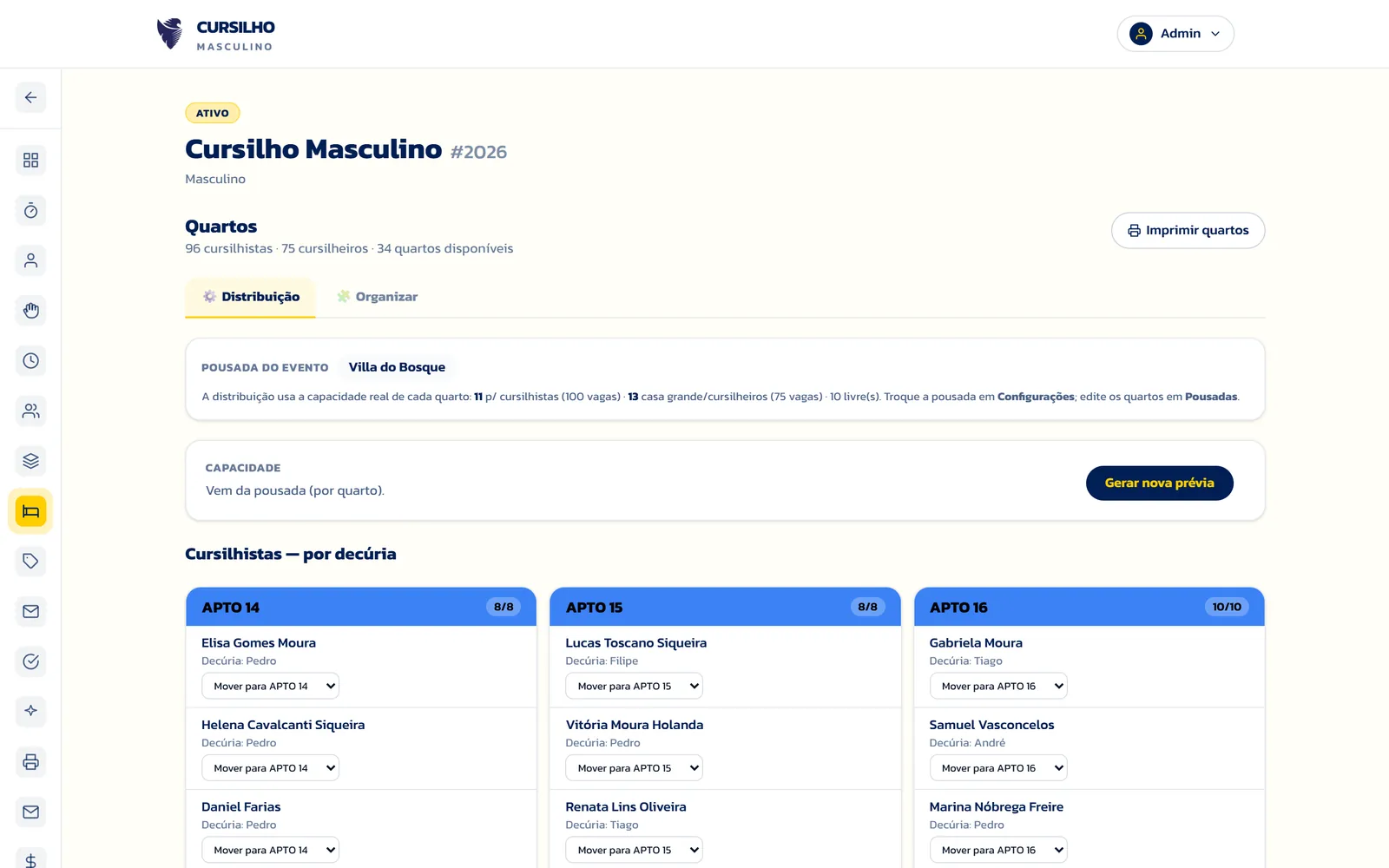Open room dropdown for Lucas Toscano Siqueira
This screenshot has width=1389, height=868.
pyautogui.click(x=634, y=686)
